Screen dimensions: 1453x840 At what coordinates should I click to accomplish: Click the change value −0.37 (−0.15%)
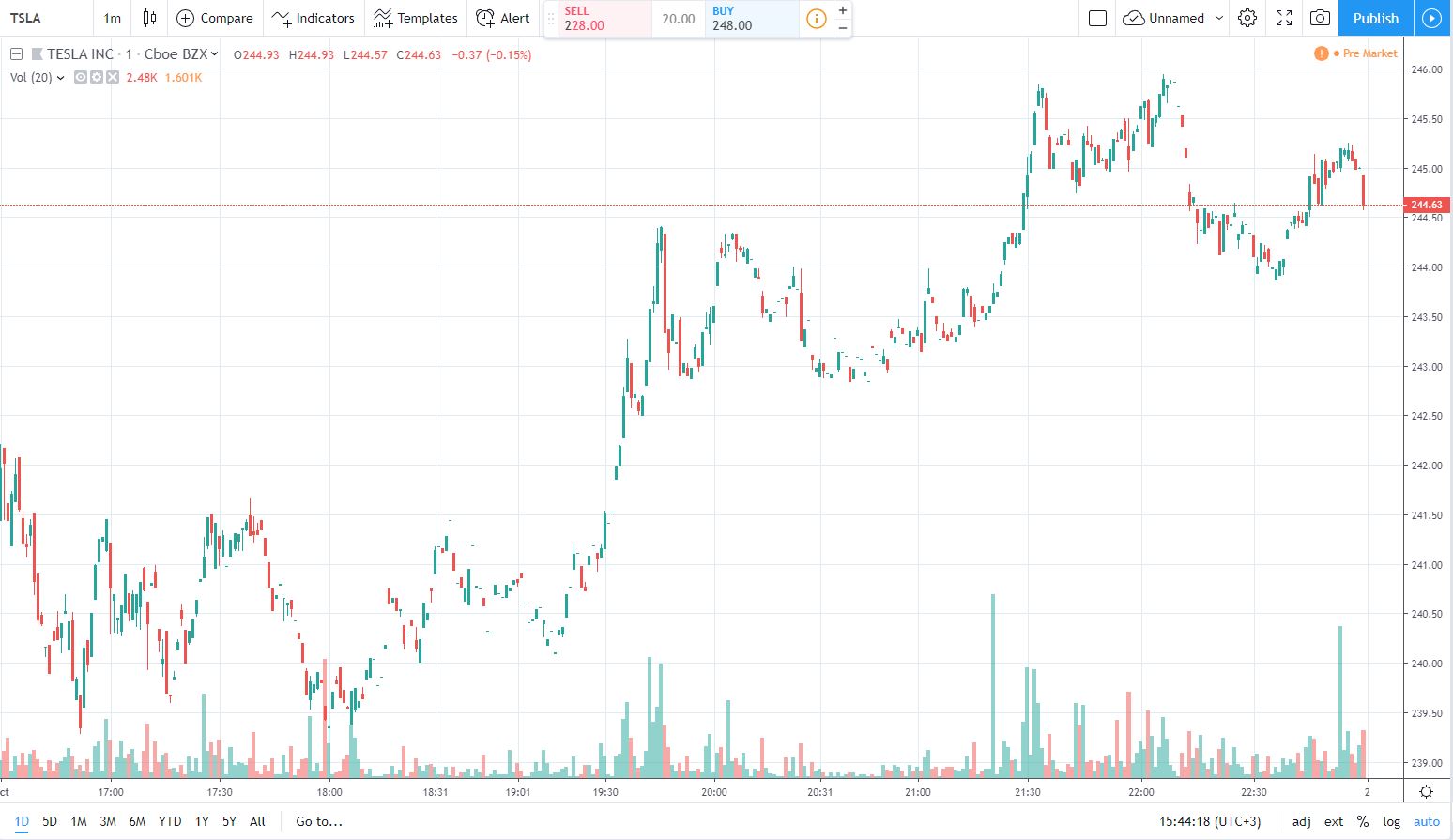pos(492,55)
